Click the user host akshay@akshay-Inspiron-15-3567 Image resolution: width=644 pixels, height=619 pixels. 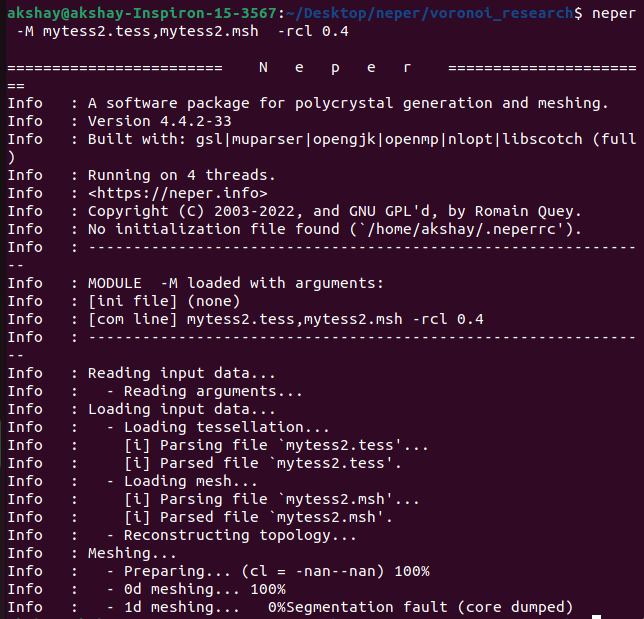tap(142, 13)
